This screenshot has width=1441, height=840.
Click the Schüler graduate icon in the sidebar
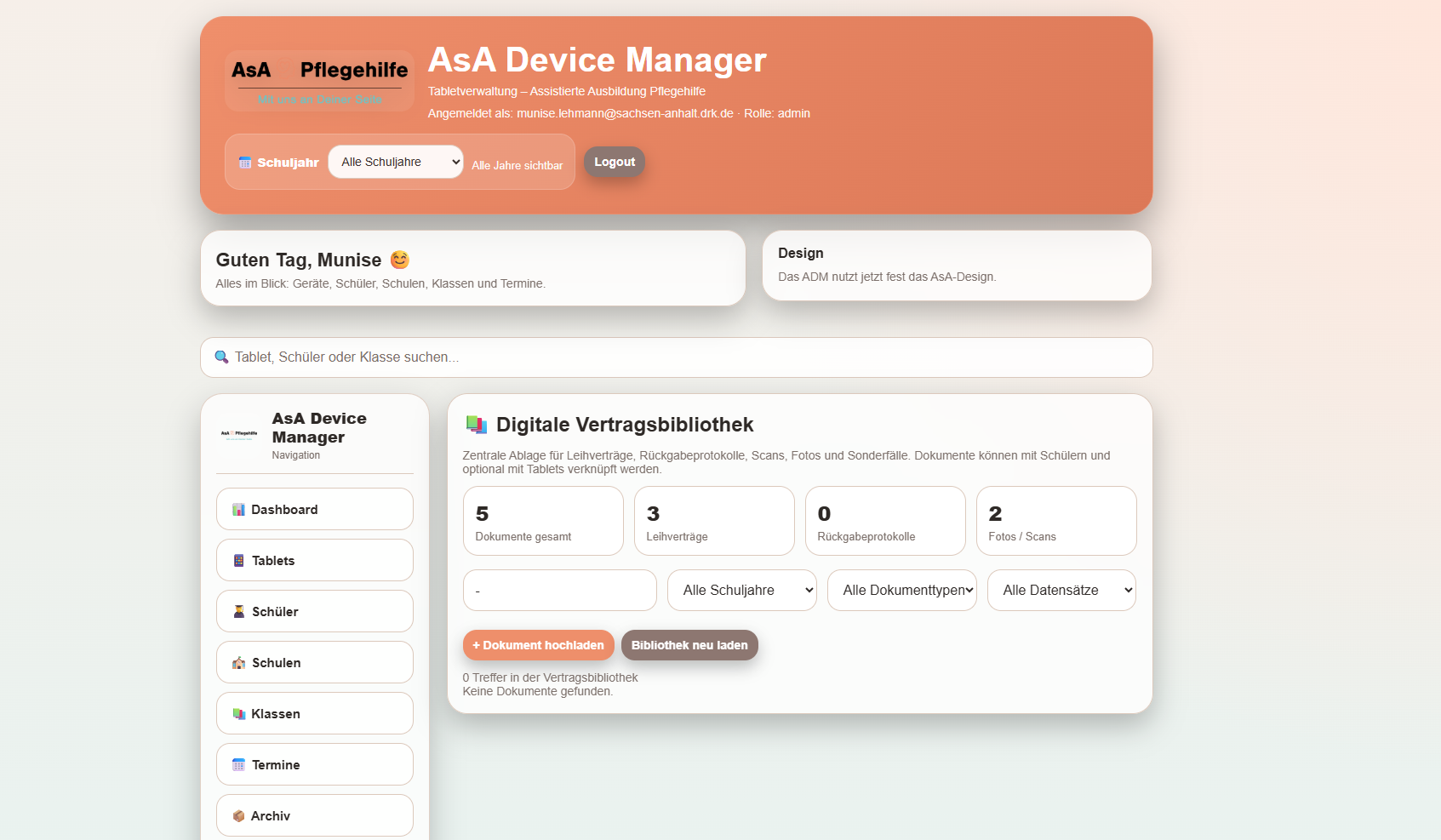pos(239,612)
